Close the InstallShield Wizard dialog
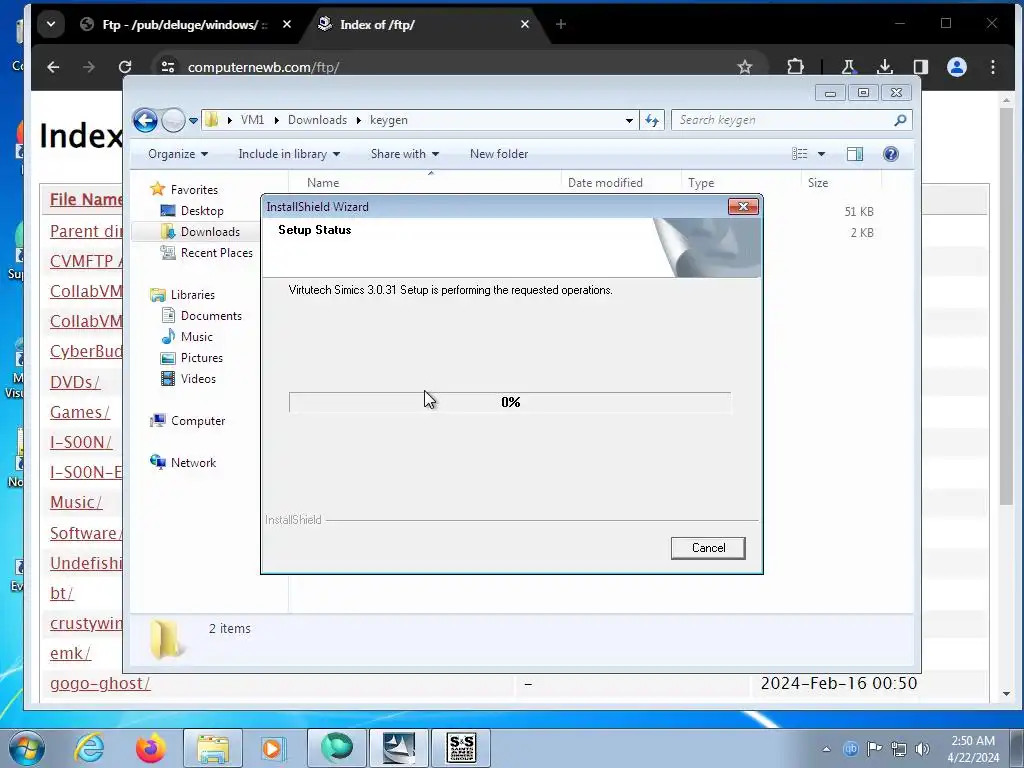1024x768 pixels. point(743,206)
